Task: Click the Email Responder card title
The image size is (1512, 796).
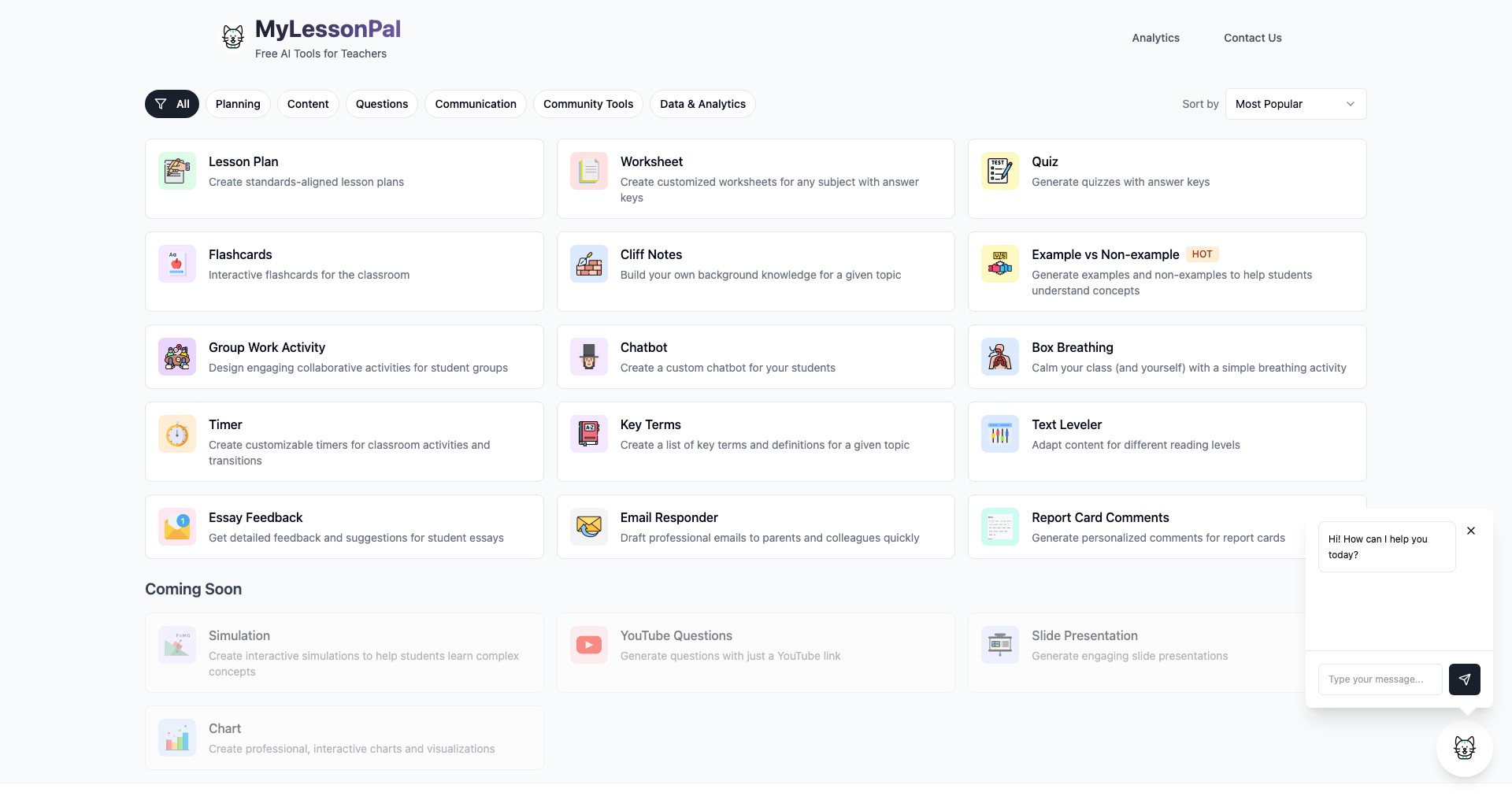Action: tap(669, 517)
